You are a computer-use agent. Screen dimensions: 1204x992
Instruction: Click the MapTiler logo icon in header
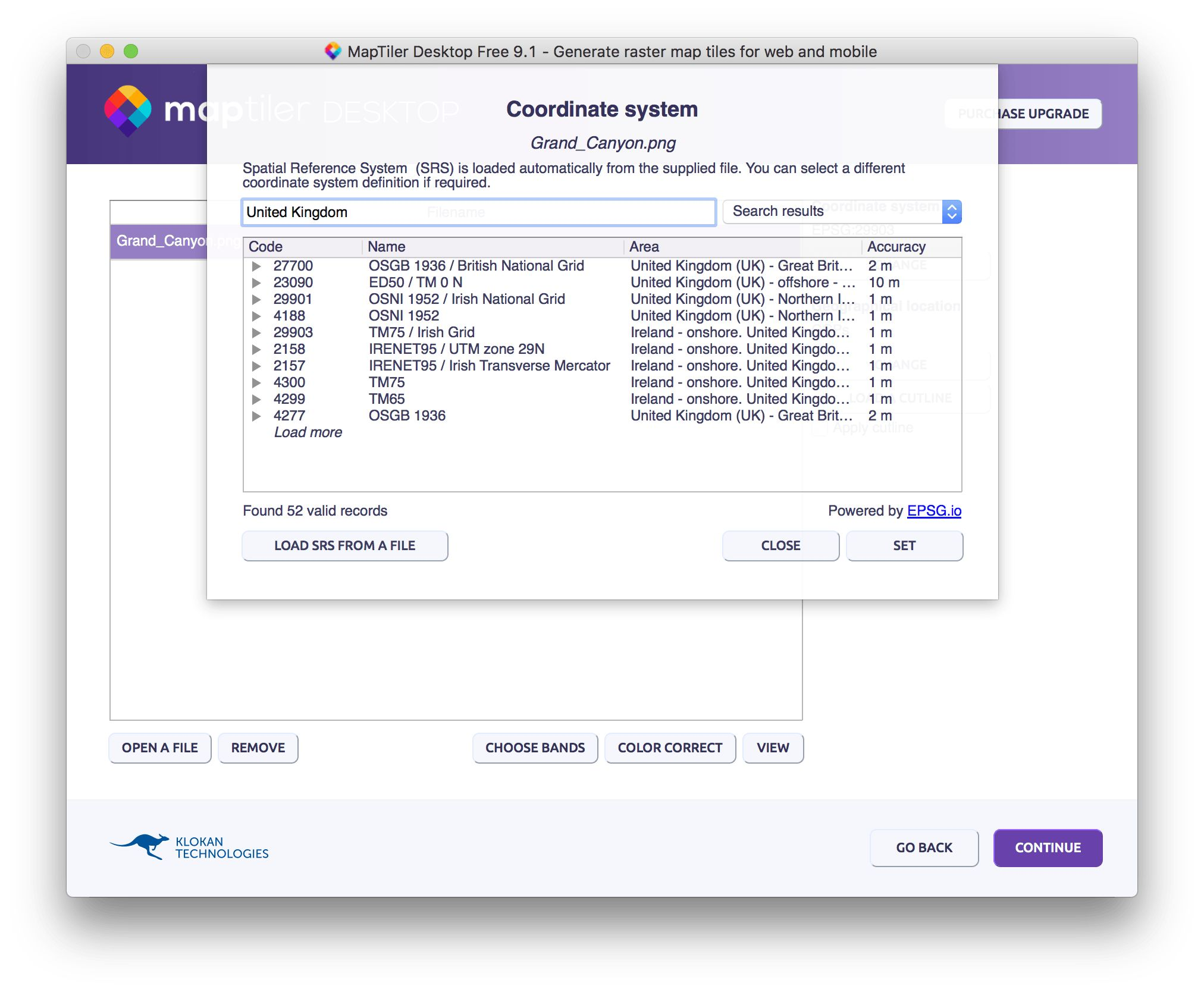(x=128, y=111)
